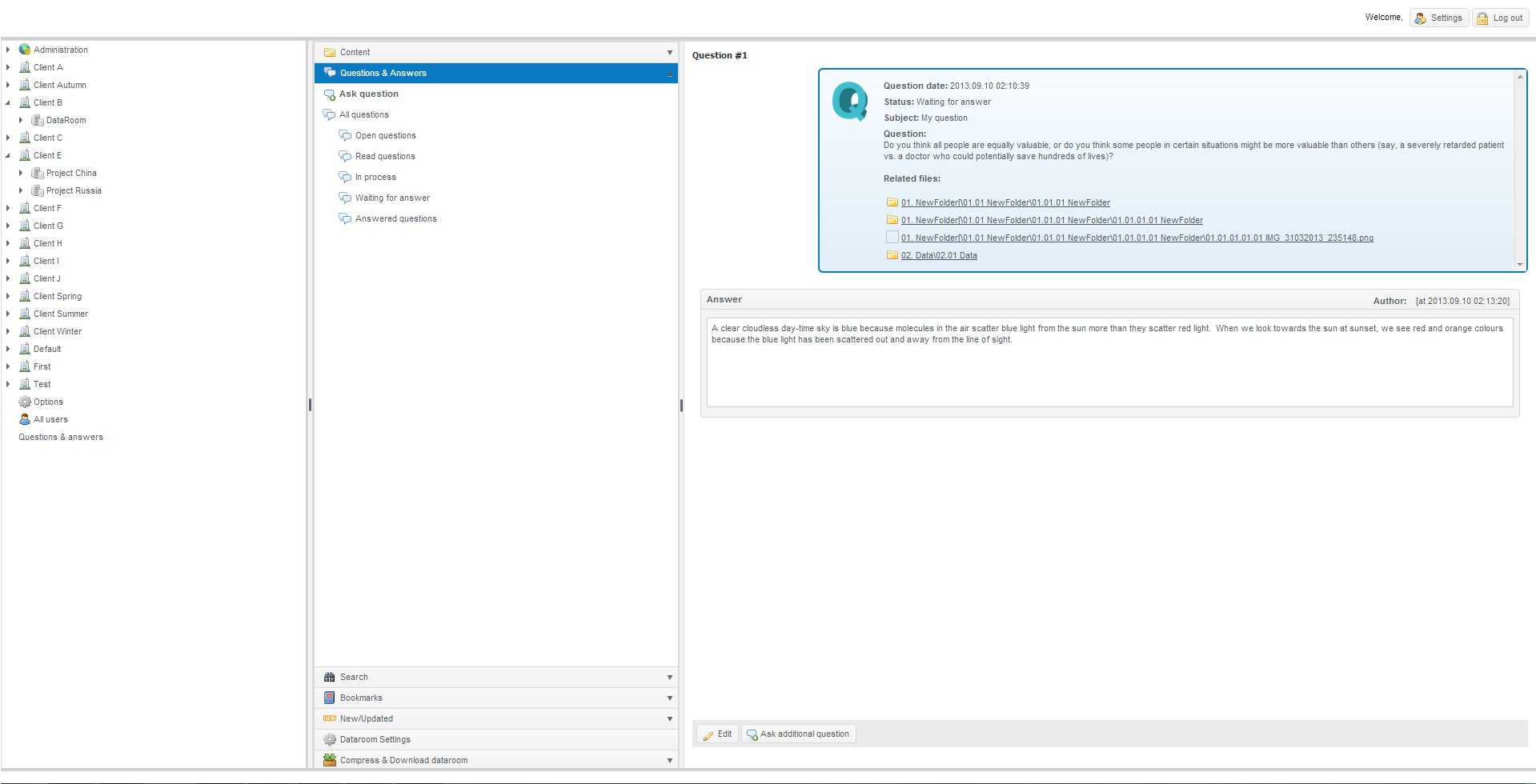This screenshot has width=1536, height=784.
Task: Click the Dataroom Settings gear icon
Action: click(329, 739)
